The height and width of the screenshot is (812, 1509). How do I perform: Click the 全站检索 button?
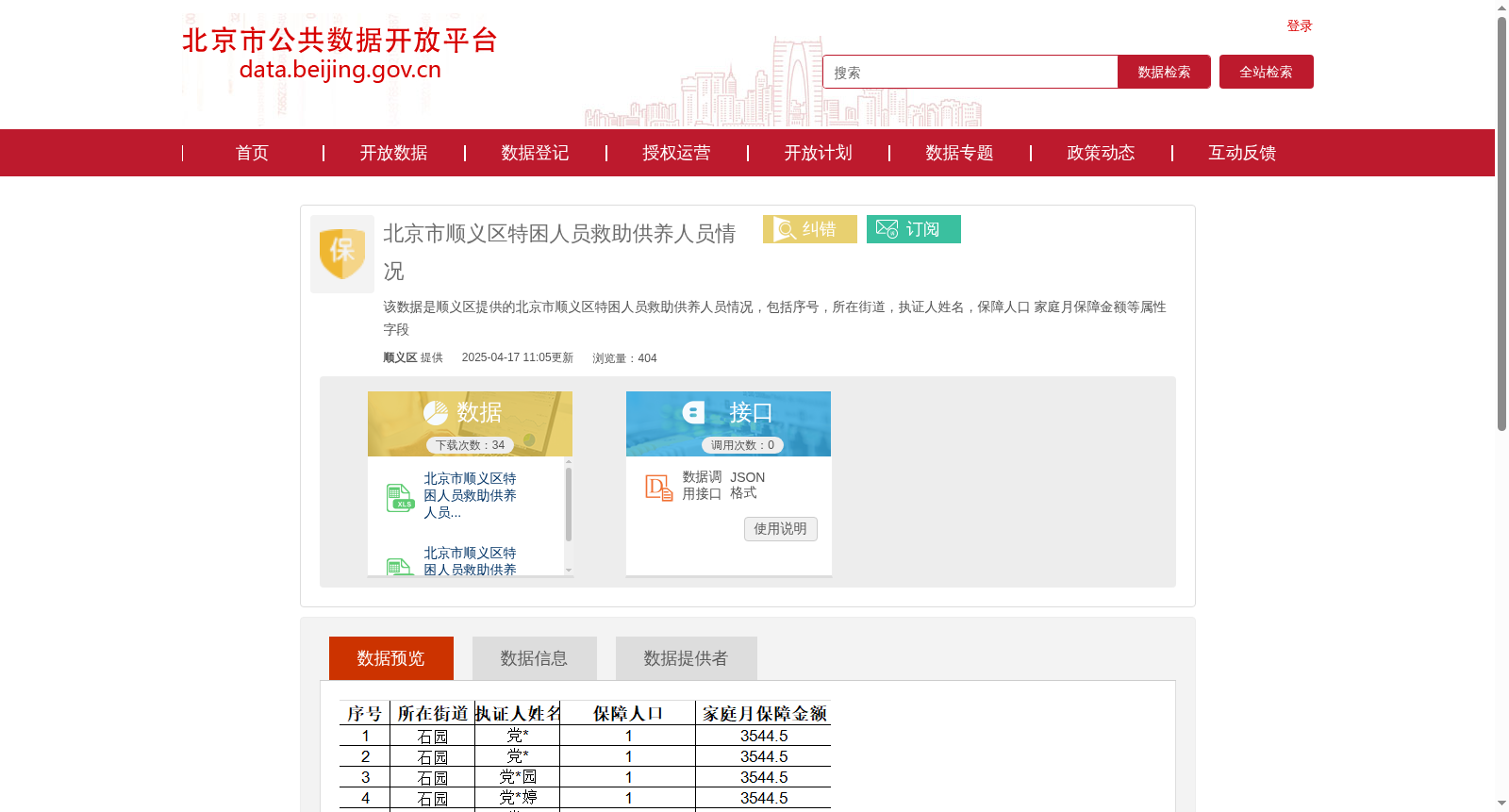point(1267,72)
